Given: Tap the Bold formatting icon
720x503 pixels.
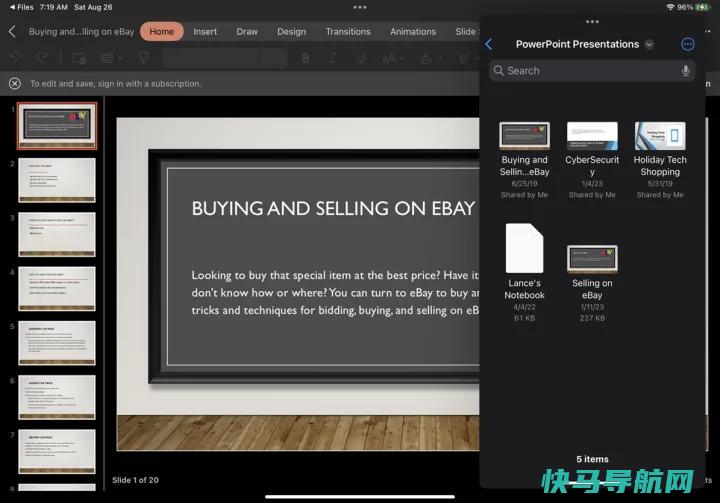Looking at the screenshot, I should [305, 58].
